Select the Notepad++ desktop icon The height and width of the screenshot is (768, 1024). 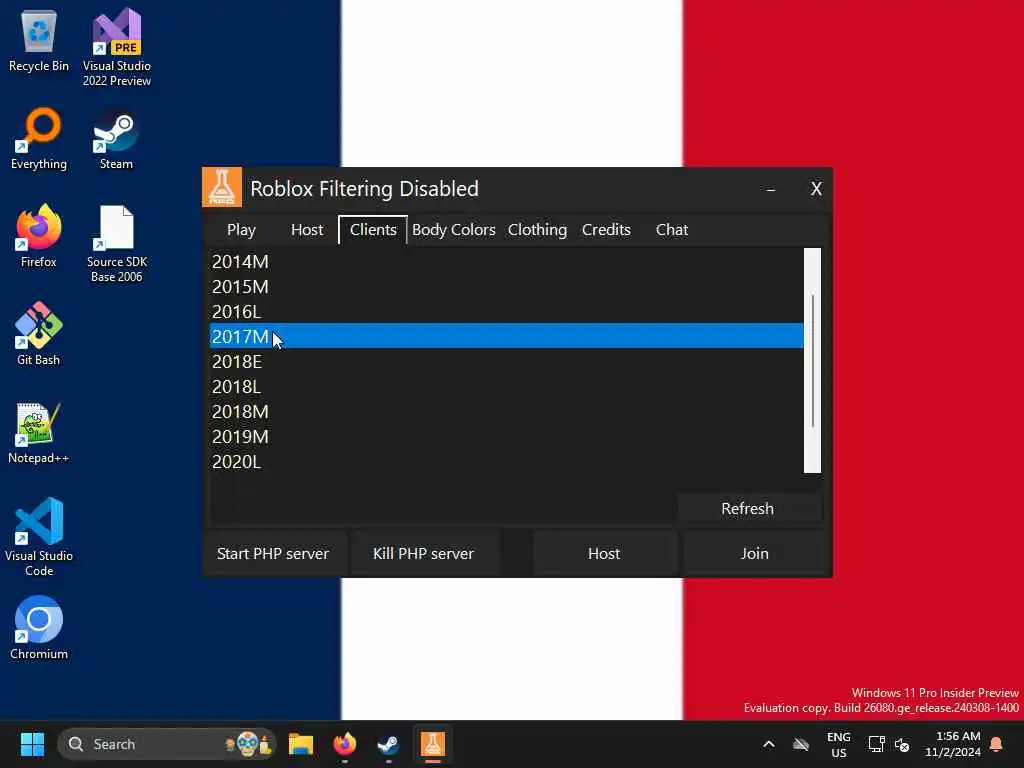click(39, 433)
